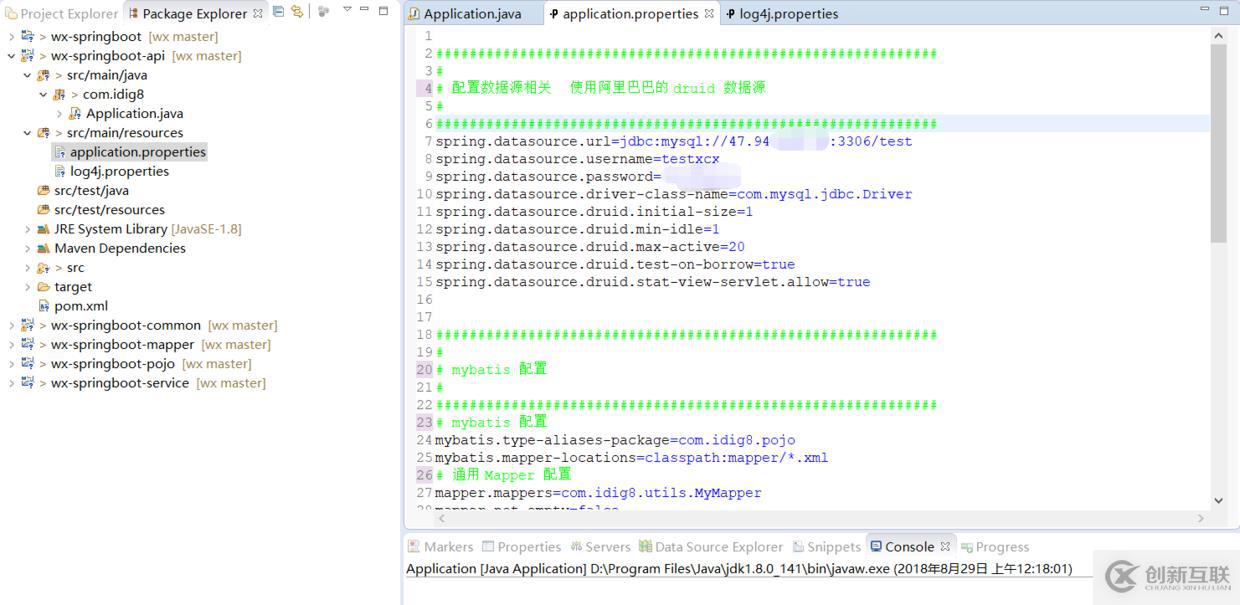Toggle Link with Editor in Package Explorer

297,12
